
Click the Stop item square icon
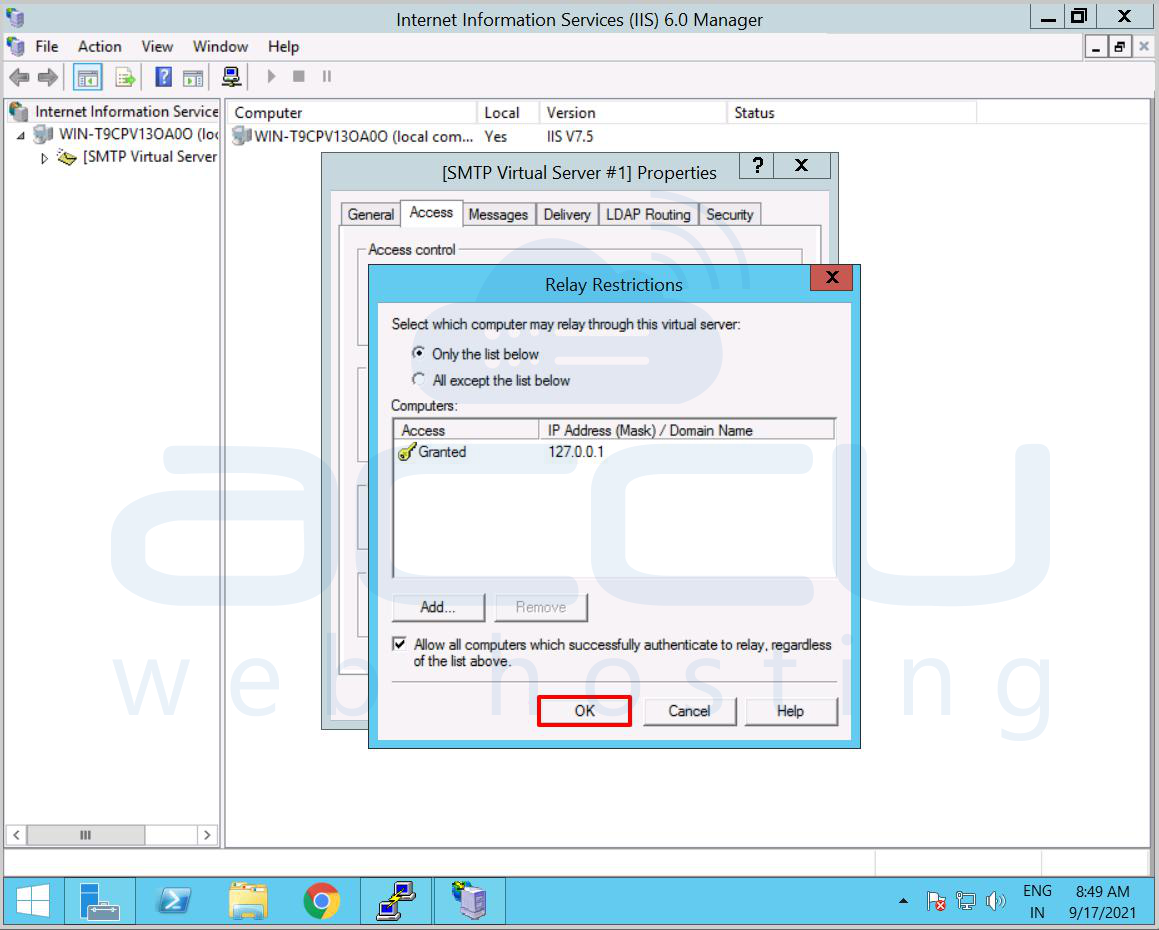click(299, 76)
